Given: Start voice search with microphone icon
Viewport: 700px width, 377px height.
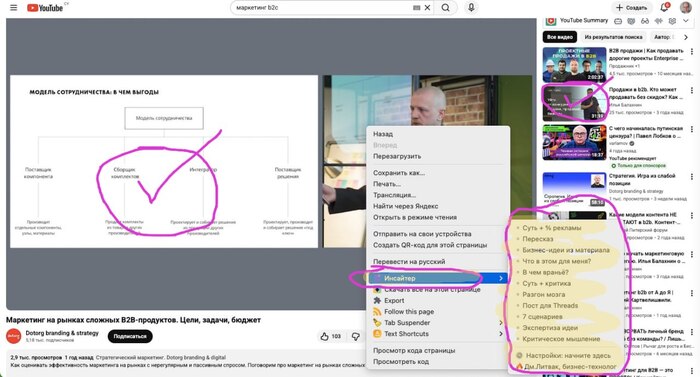Looking at the screenshot, I should click(x=471, y=8).
